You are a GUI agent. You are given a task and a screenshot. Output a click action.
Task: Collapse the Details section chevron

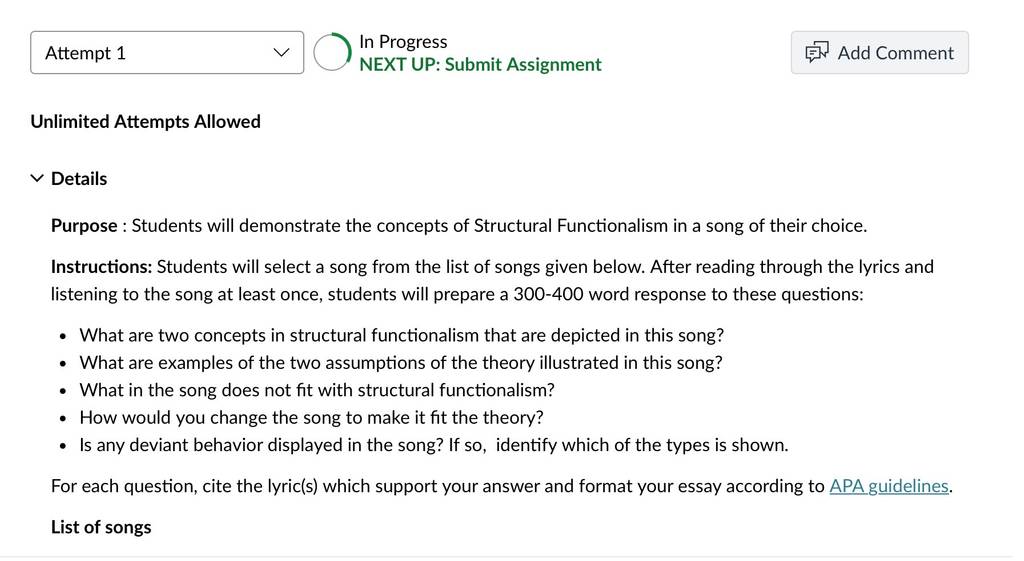point(37,178)
